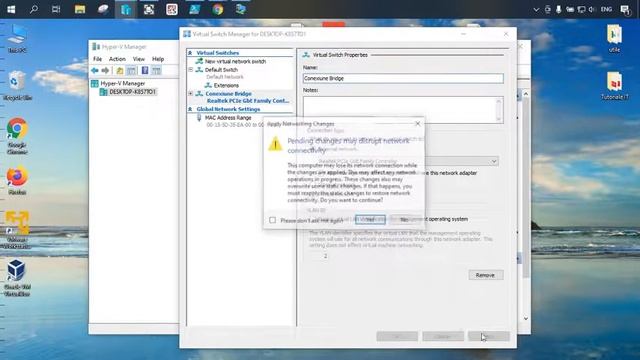640x360 pixels.
Task: Click the Default Switch network icon
Action: pos(199,70)
